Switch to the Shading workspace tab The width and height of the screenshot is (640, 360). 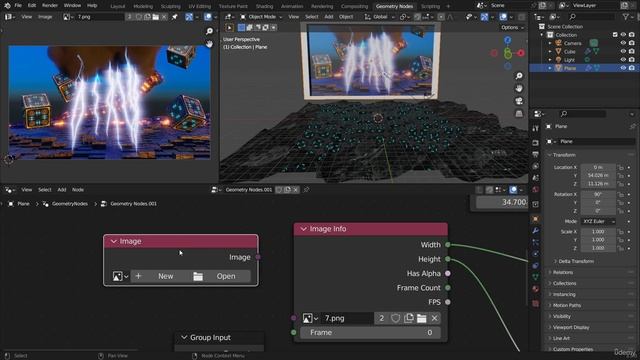click(264, 6)
